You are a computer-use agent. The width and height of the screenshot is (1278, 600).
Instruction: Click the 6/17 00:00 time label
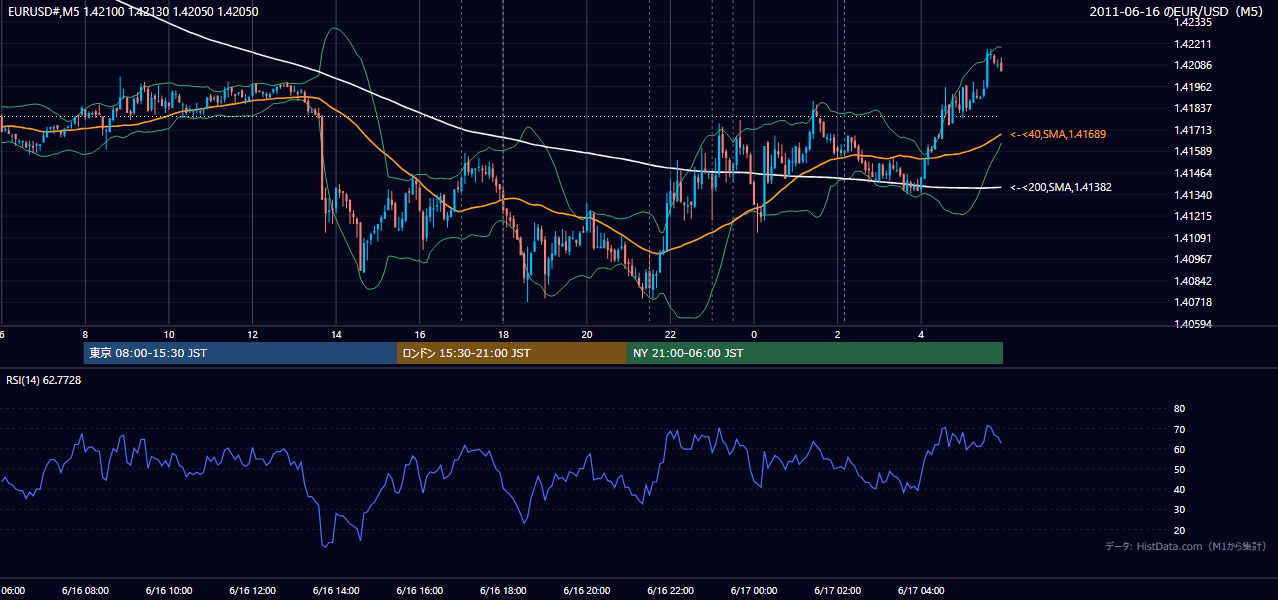click(754, 590)
